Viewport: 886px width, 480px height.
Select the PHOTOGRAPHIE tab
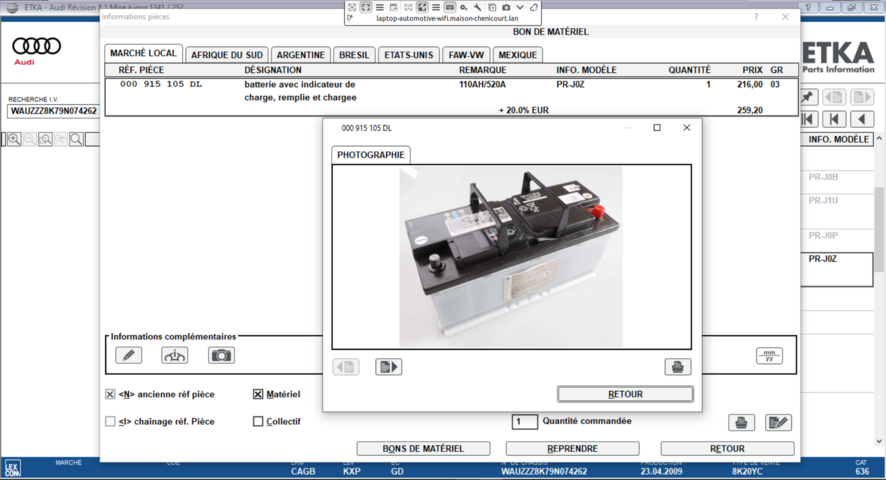(x=371, y=155)
